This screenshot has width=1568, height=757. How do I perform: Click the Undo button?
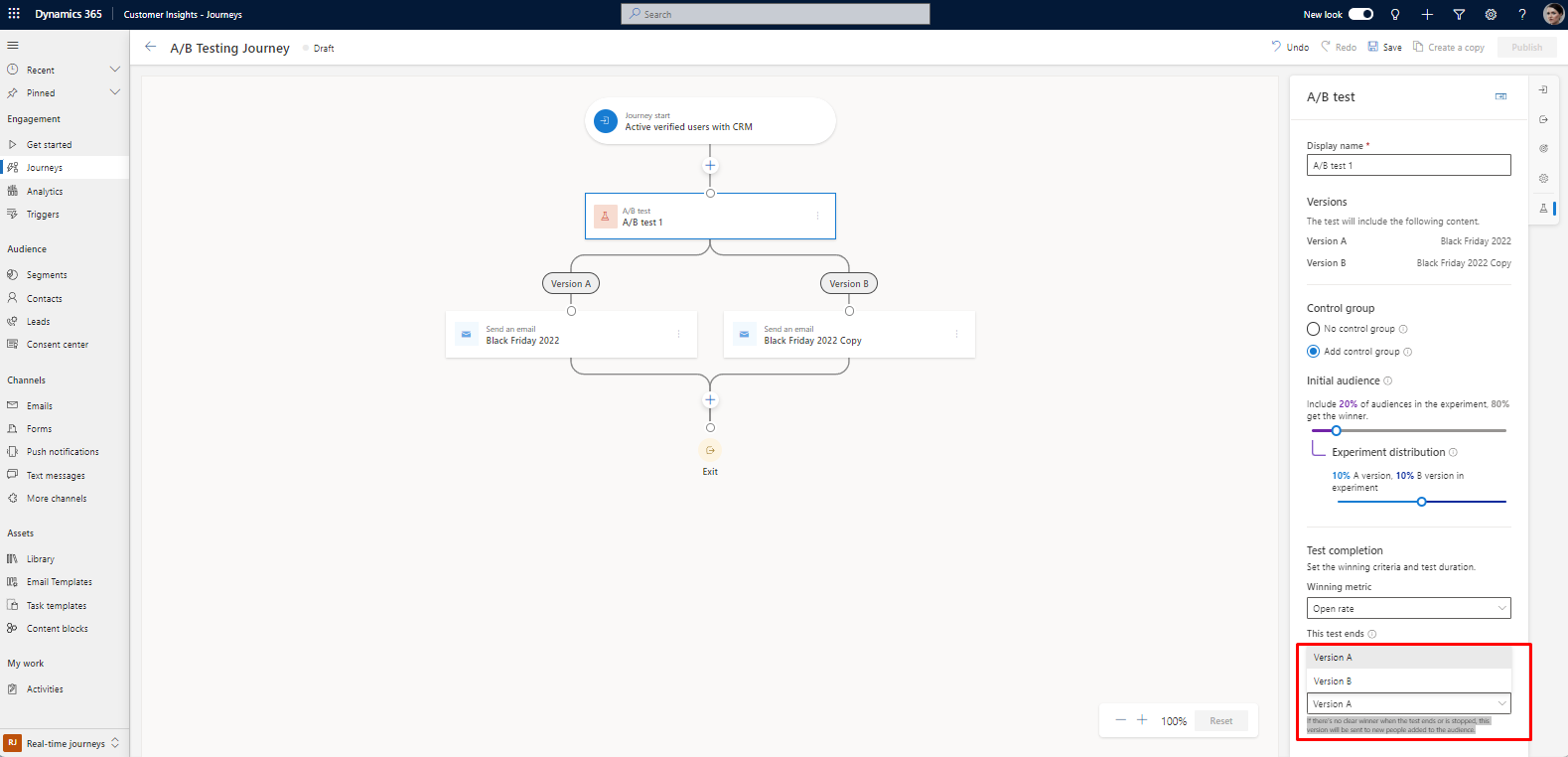[x=1290, y=47]
